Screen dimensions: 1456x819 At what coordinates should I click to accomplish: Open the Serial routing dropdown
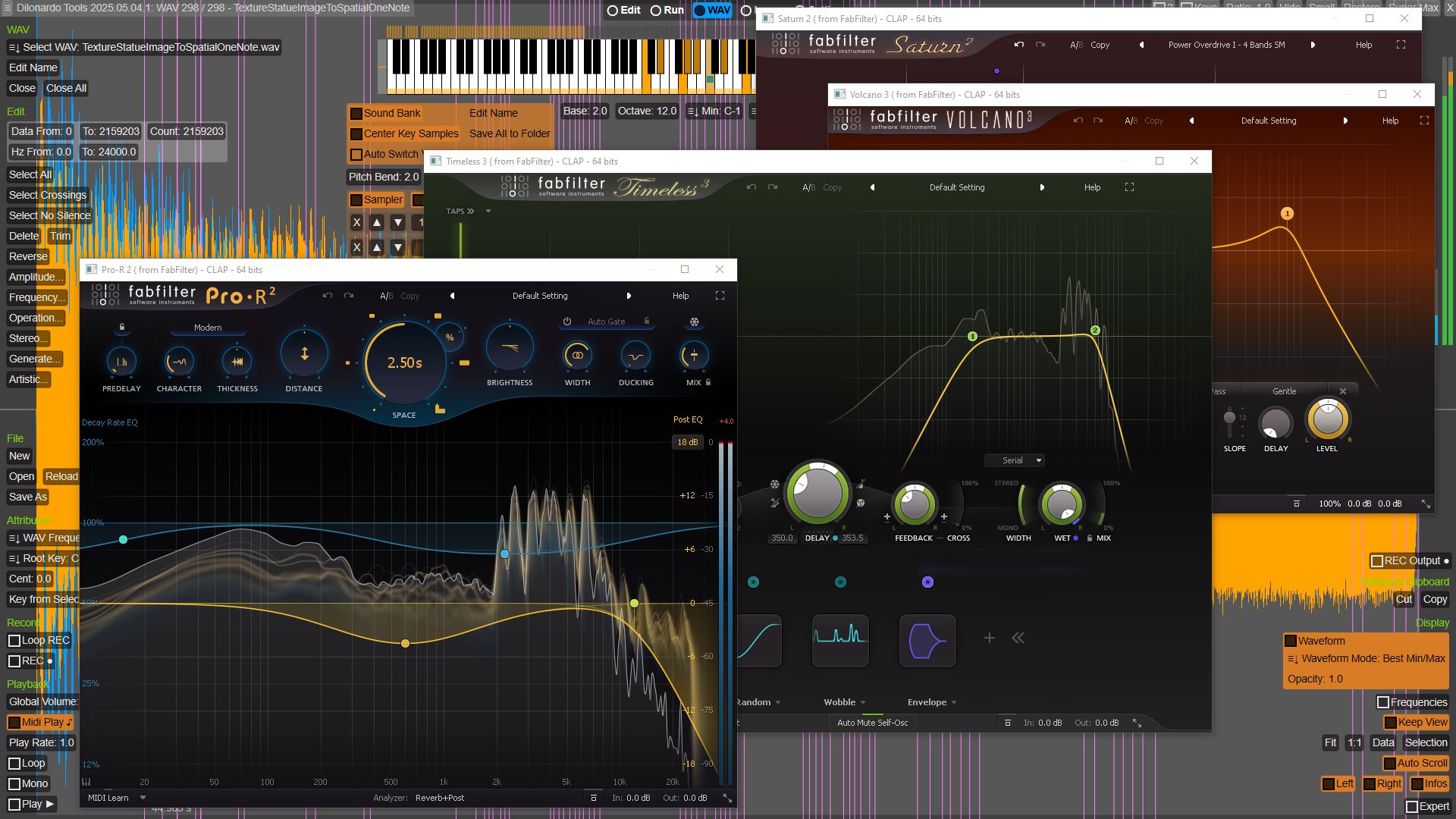(1015, 460)
